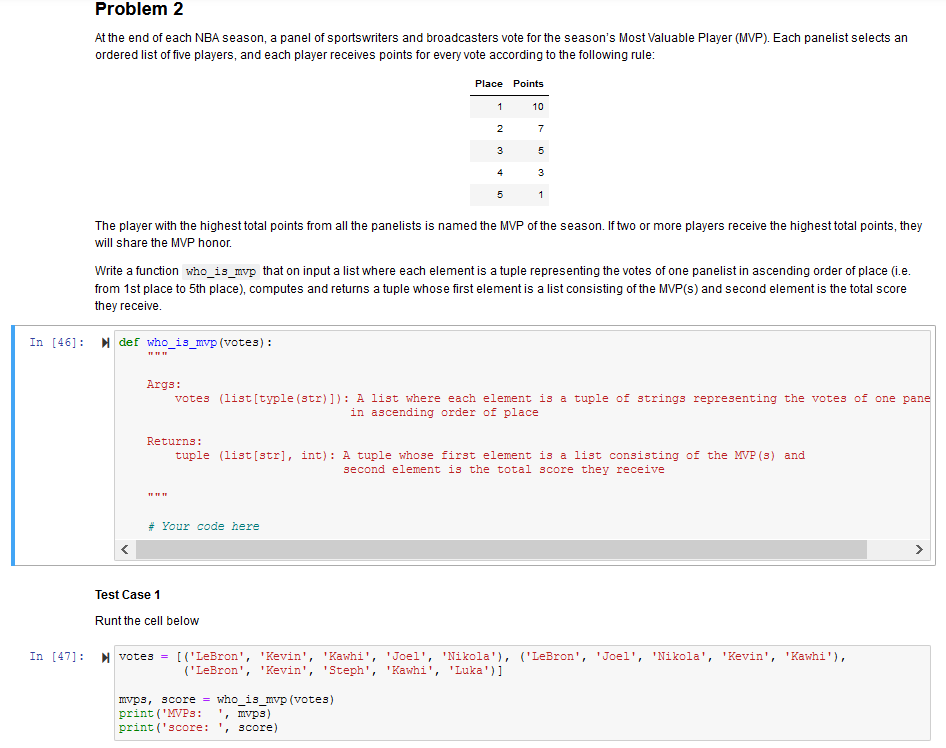
Task: Click the horizontal scrollbar thumb in code cell
Action: pyautogui.click(x=501, y=550)
